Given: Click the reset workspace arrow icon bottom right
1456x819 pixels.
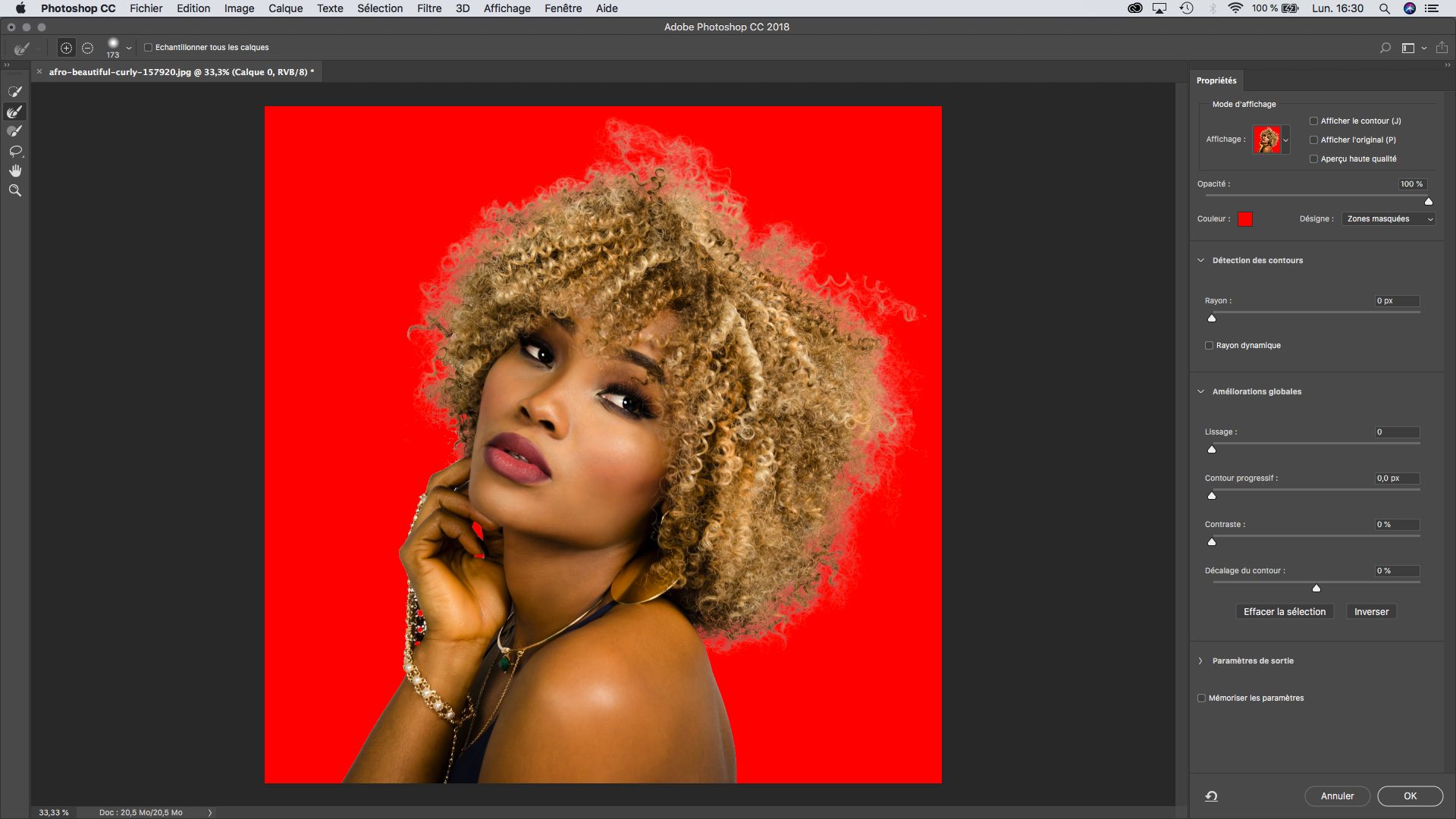Looking at the screenshot, I should click(1212, 795).
